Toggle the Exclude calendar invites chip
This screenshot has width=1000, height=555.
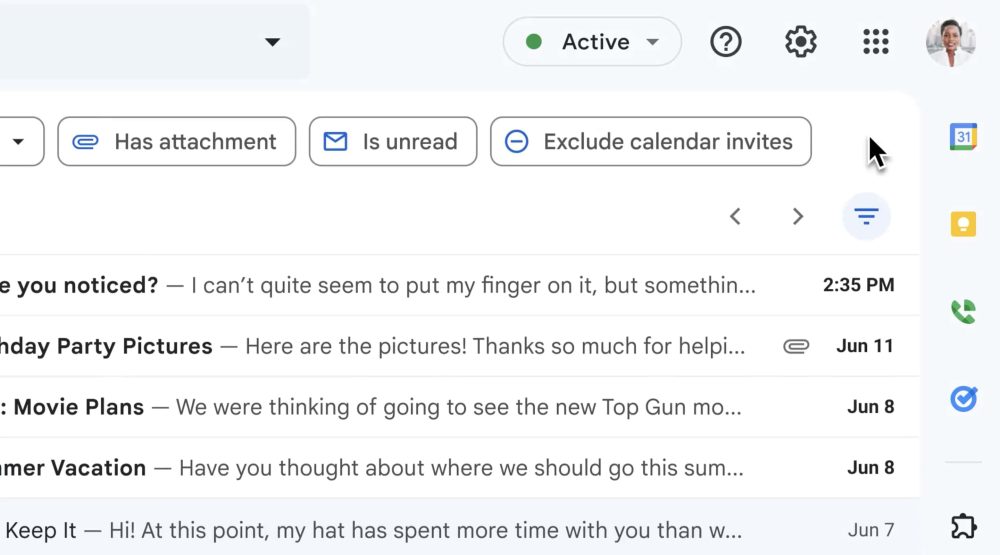point(651,142)
